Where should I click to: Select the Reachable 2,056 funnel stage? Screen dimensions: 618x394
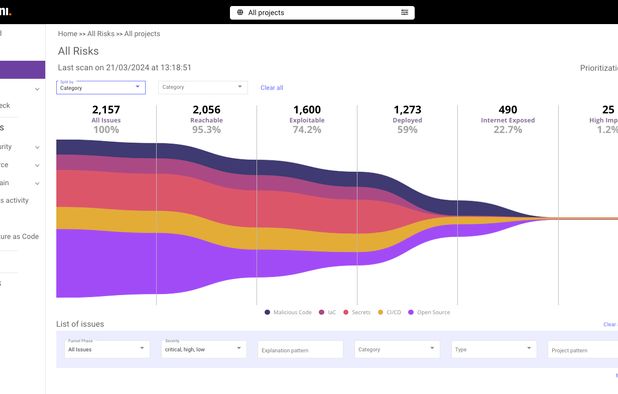207,119
